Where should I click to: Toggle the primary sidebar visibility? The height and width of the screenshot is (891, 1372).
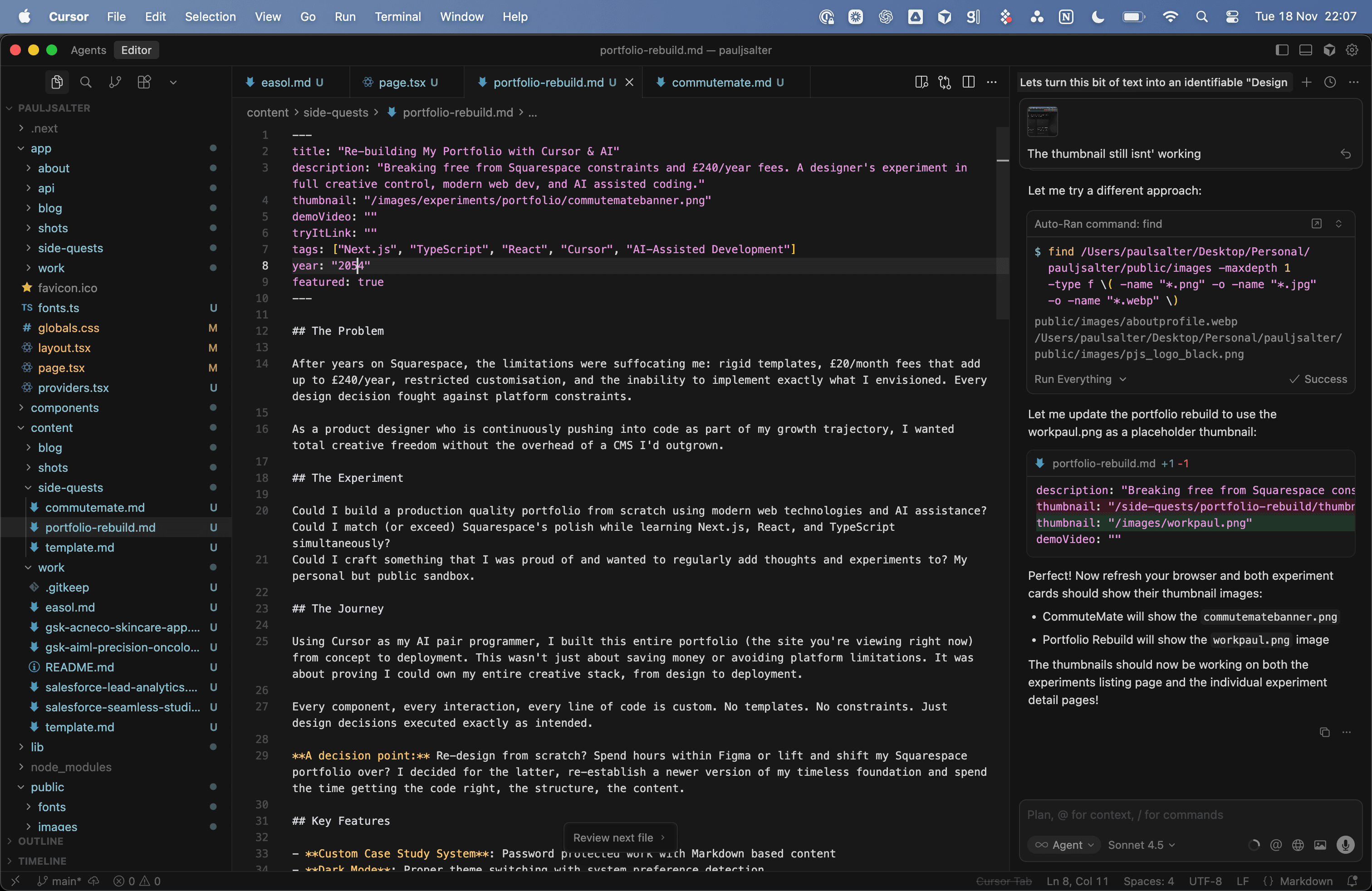(1282, 50)
